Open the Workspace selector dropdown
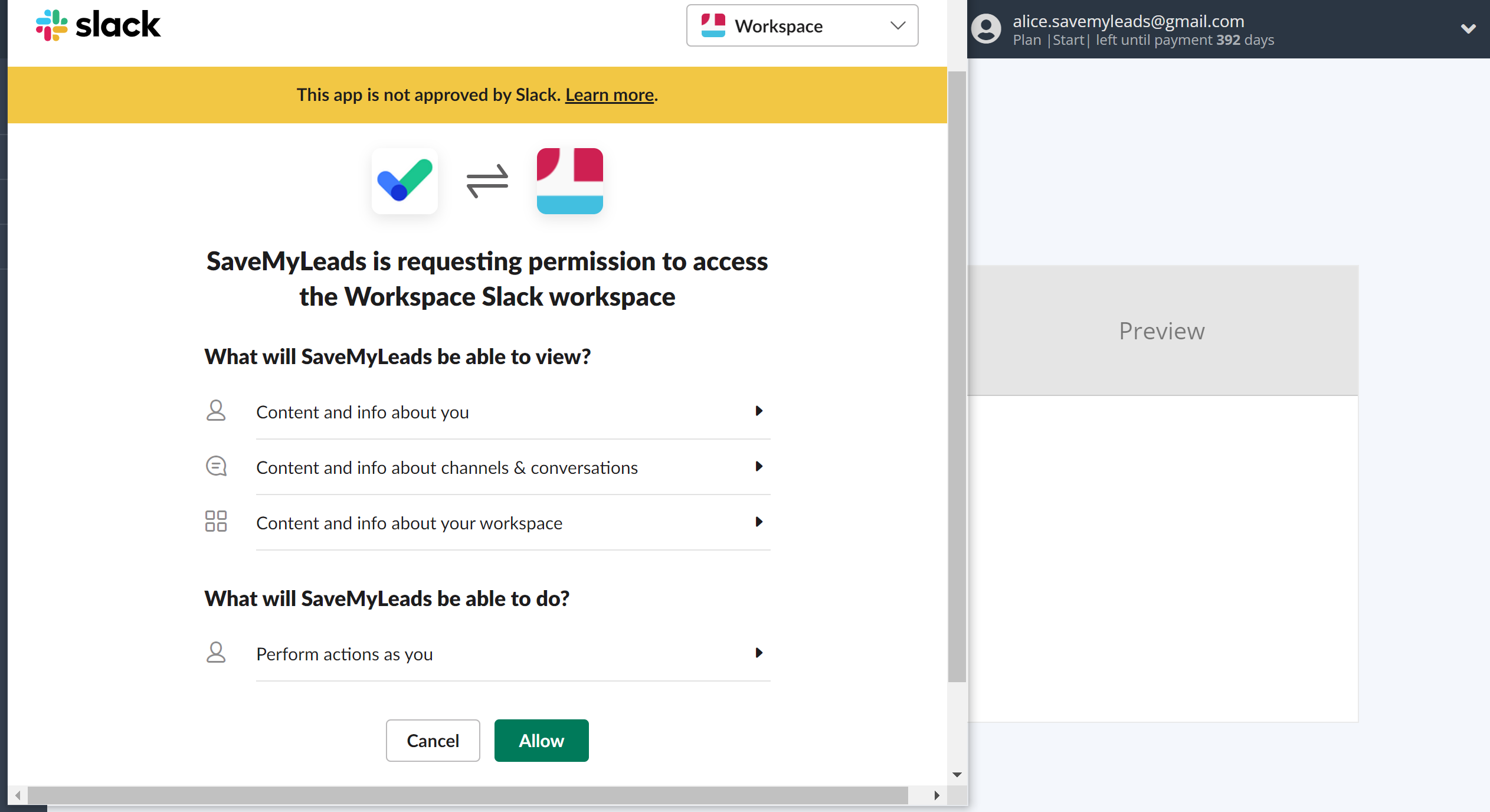Screen dimensions: 1490x812 click(802, 25)
